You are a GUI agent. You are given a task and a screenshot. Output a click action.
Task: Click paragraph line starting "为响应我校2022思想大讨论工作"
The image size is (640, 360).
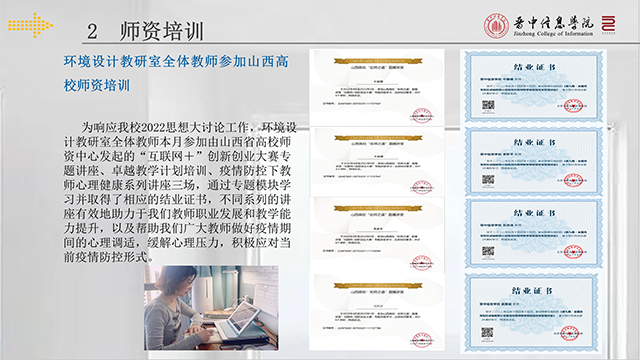(189, 128)
